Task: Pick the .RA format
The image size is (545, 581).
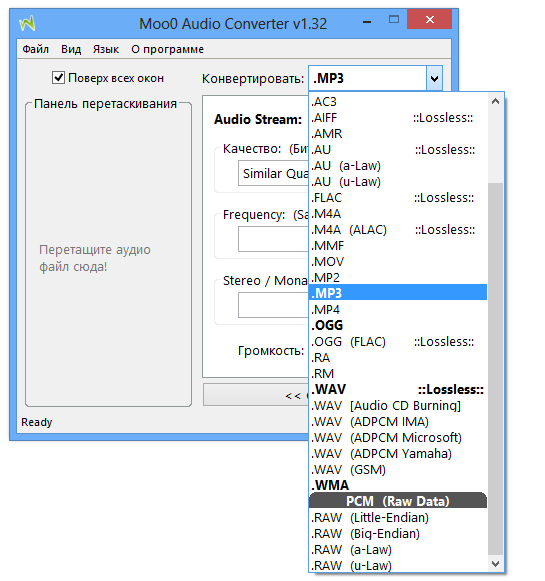Action: (x=398, y=358)
